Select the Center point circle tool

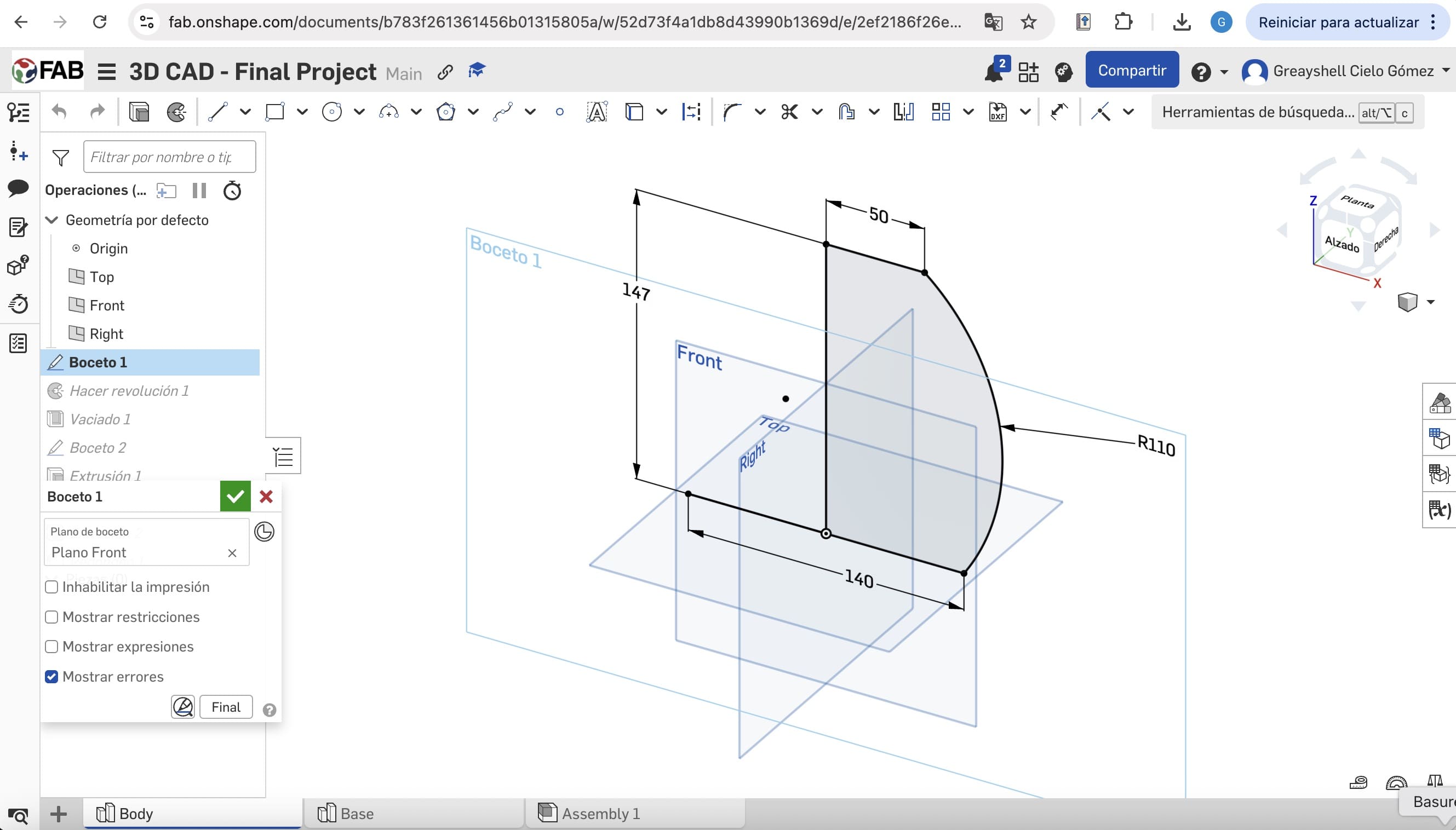[x=331, y=112]
